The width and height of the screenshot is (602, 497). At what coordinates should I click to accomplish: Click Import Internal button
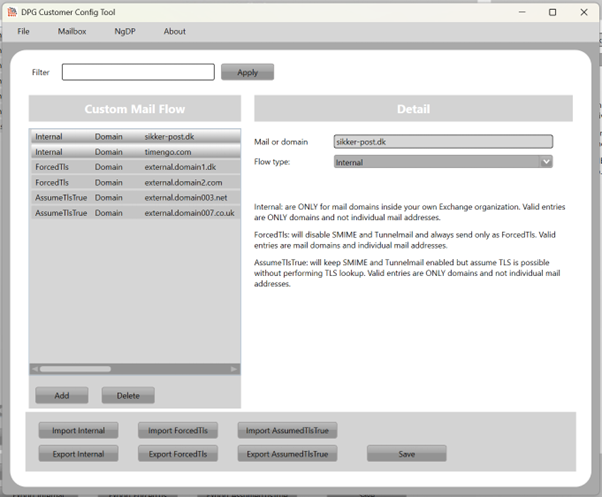(78, 431)
